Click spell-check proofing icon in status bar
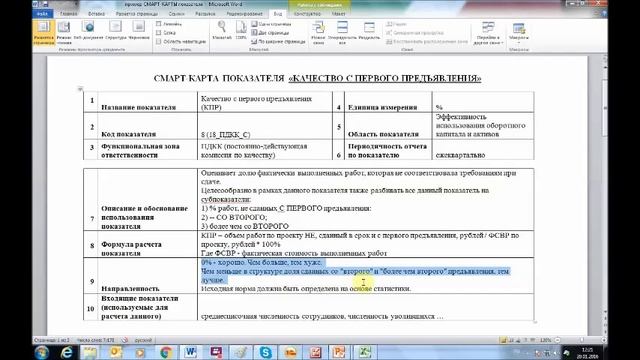The image size is (640, 360). (124, 340)
